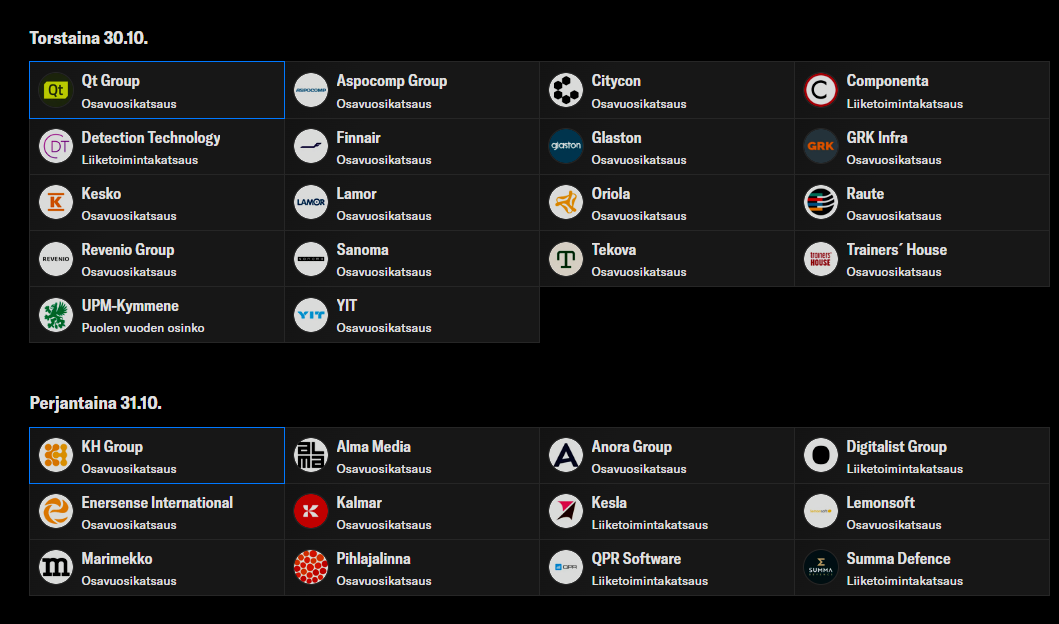Image resolution: width=1059 pixels, height=624 pixels.
Task: Click the Pihlajalinna red berries logo
Action: click(311, 567)
